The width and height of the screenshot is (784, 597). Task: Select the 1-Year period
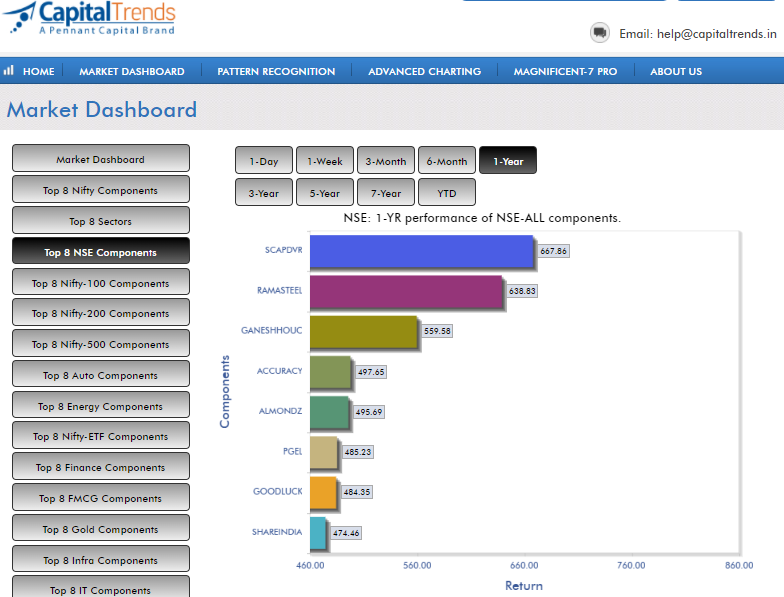tap(508, 160)
